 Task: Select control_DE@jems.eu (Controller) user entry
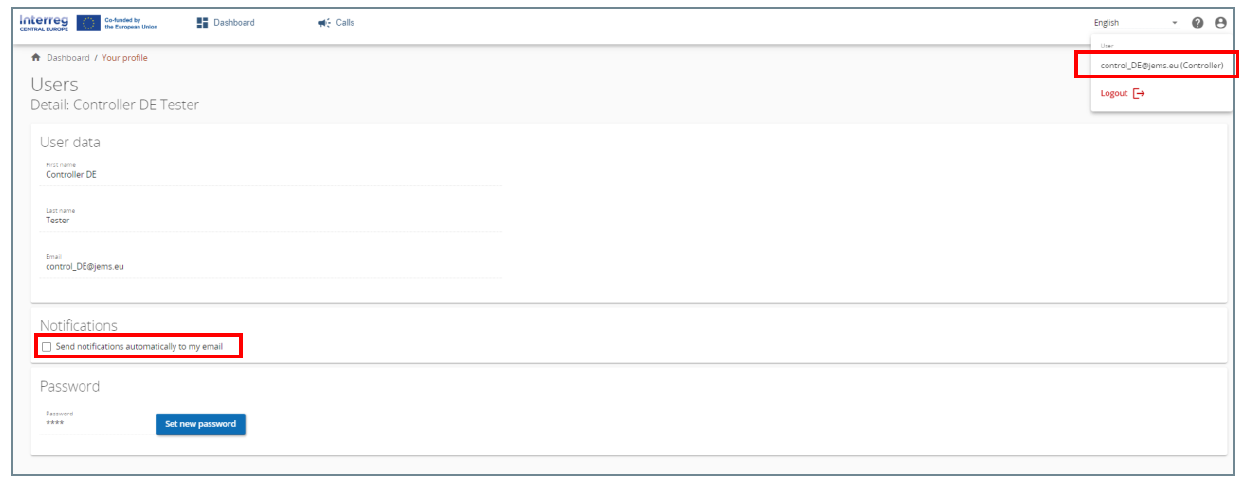pos(1161,65)
